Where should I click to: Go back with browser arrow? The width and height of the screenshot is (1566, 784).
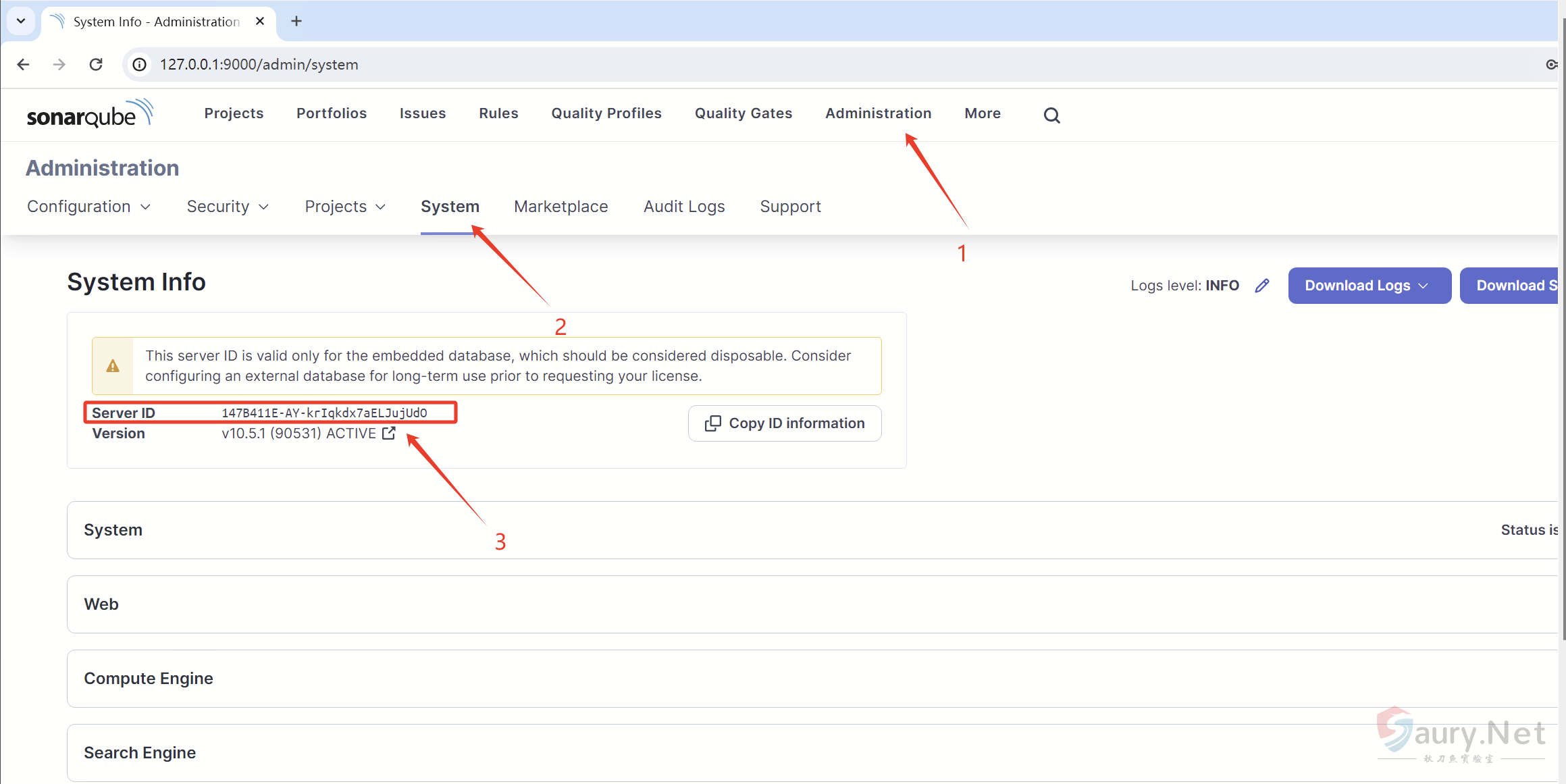point(23,64)
